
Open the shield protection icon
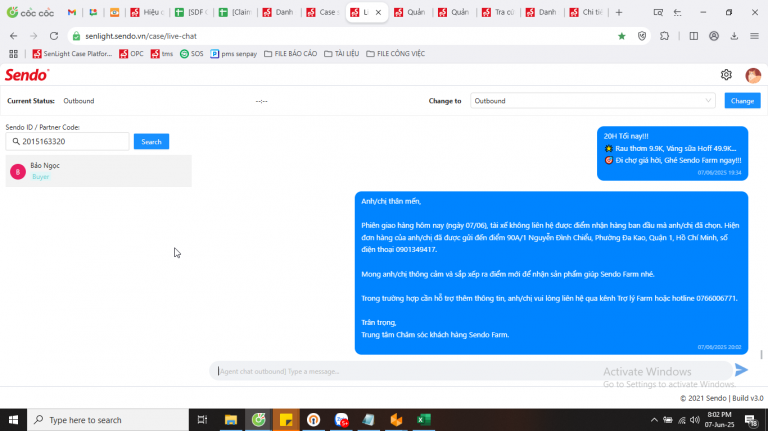coord(642,36)
